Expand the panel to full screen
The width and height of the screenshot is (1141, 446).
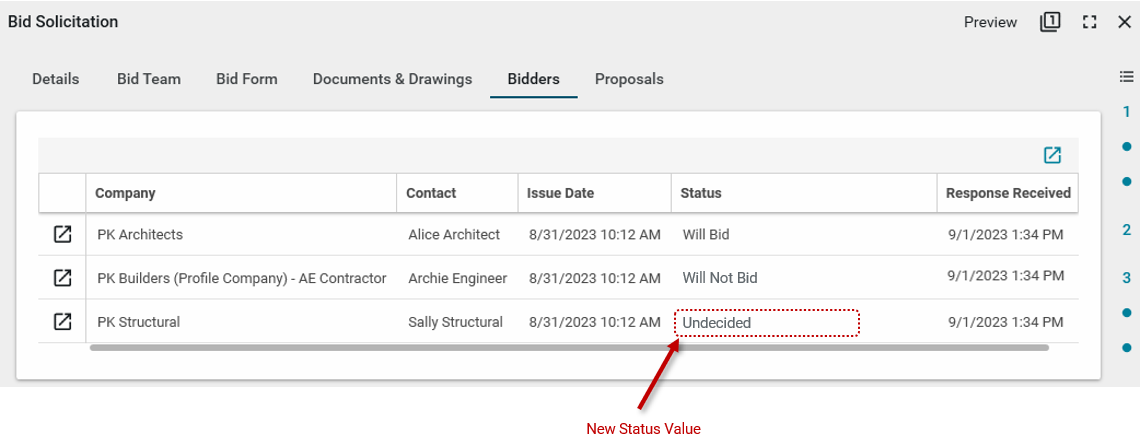coord(1090,22)
